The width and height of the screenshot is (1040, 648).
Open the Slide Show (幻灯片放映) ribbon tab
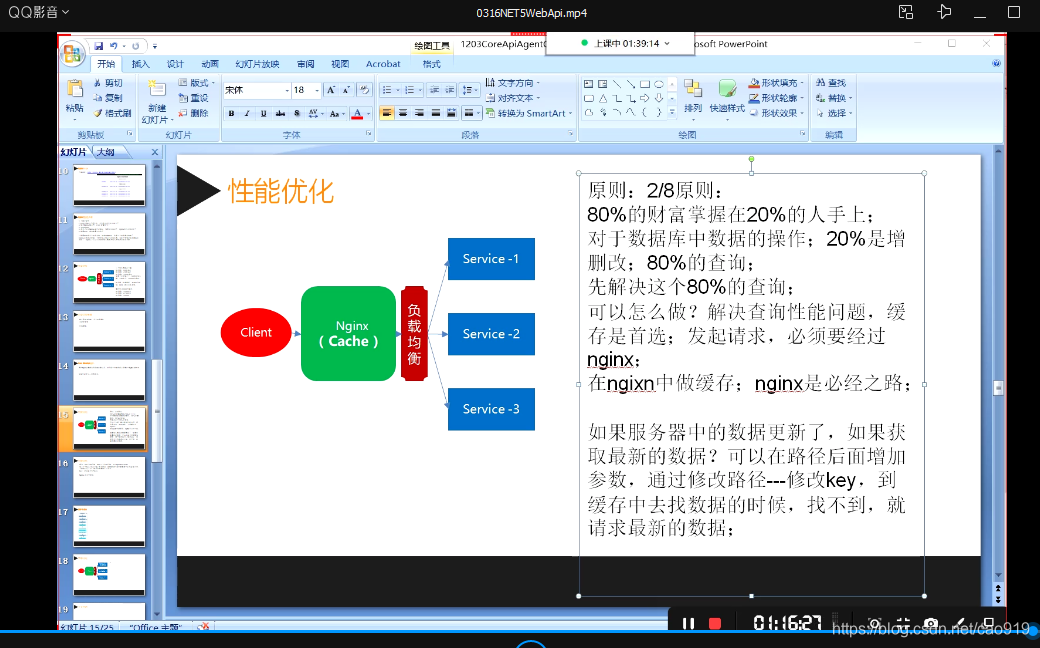coord(257,64)
